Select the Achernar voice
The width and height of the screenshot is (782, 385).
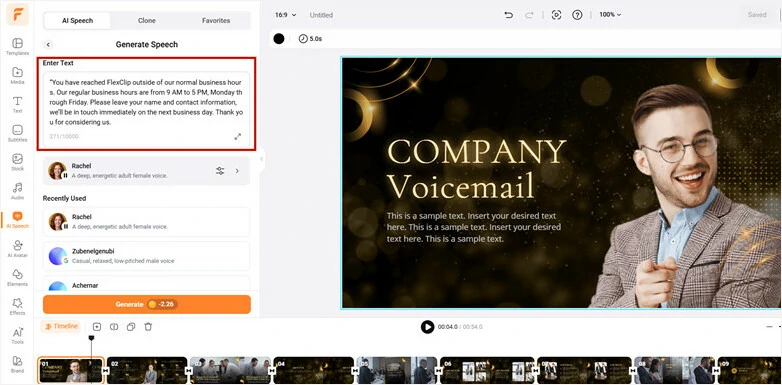pyautogui.click(x=146, y=284)
